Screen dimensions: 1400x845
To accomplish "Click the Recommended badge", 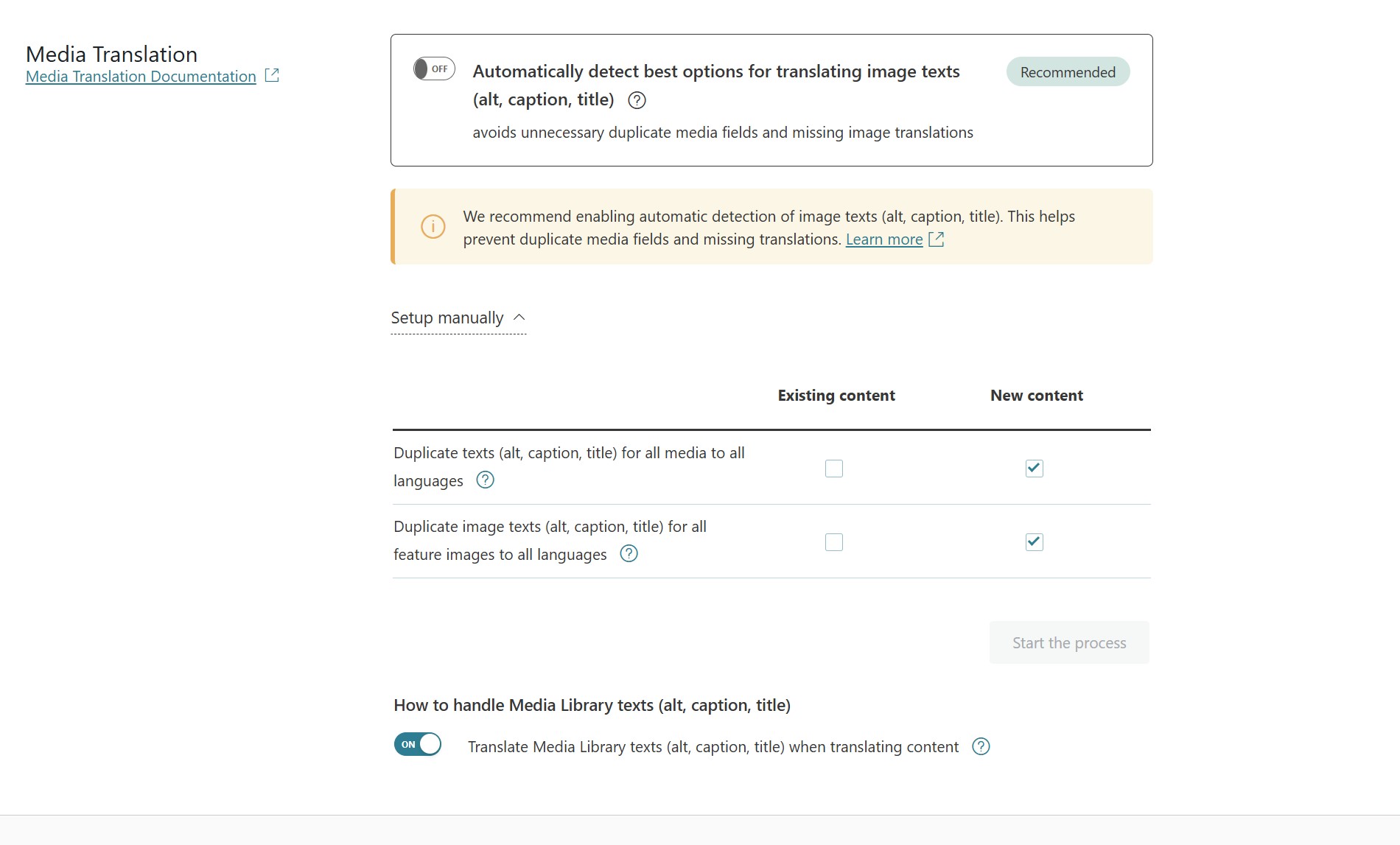I will tap(1068, 72).
